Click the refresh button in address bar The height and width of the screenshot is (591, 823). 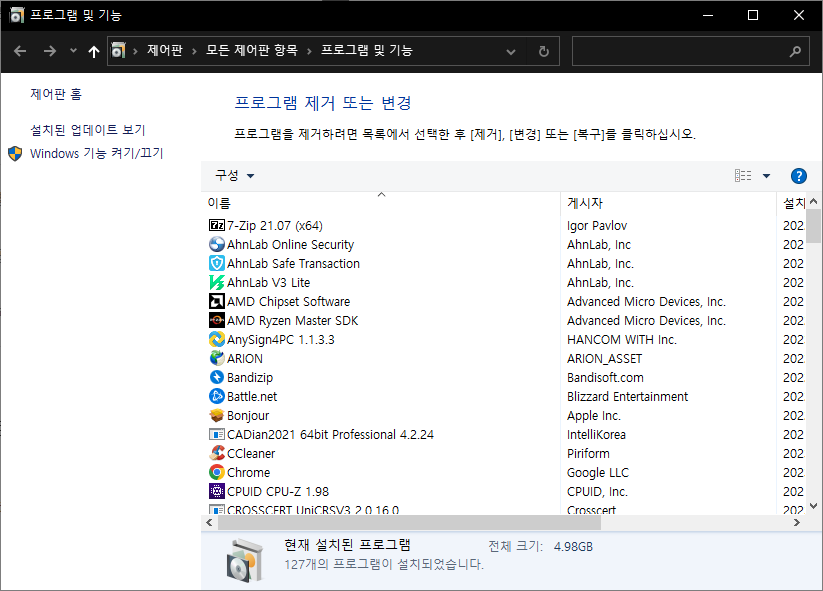(x=544, y=51)
